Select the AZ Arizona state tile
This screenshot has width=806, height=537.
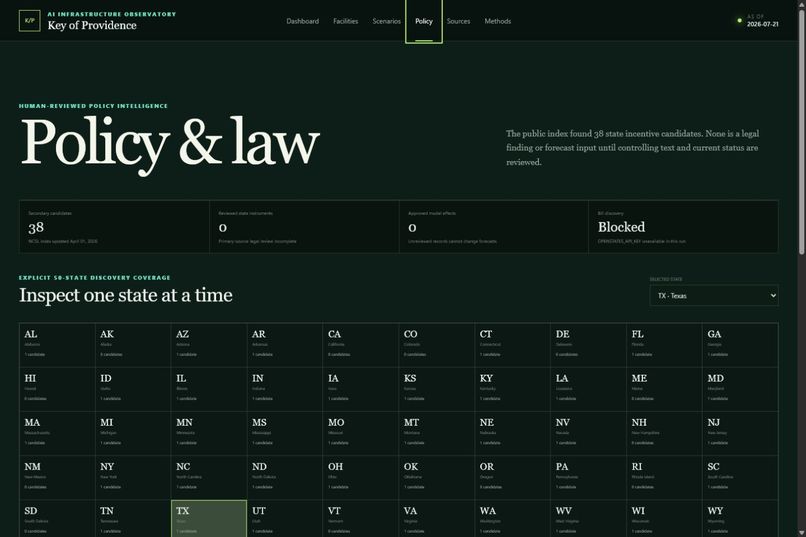pyautogui.click(x=209, y=345)
